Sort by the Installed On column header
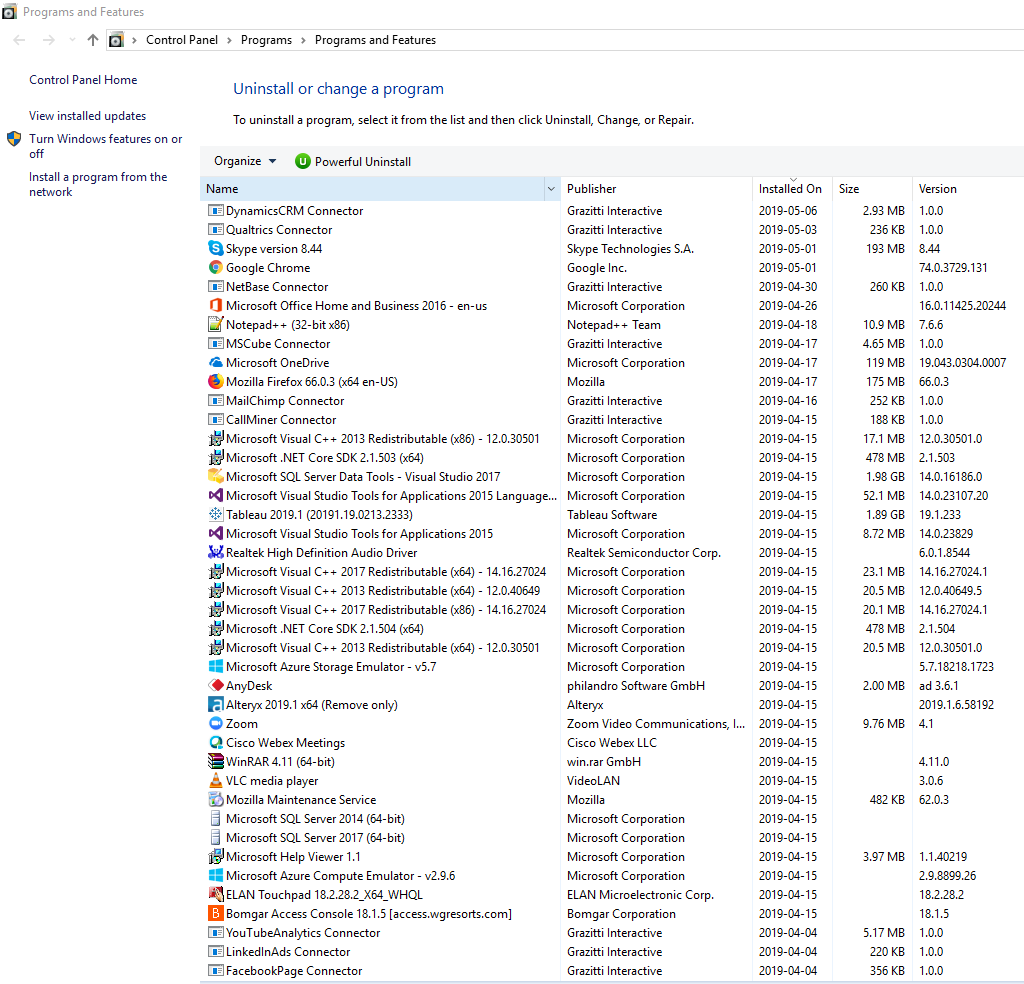 click(792, 189)
